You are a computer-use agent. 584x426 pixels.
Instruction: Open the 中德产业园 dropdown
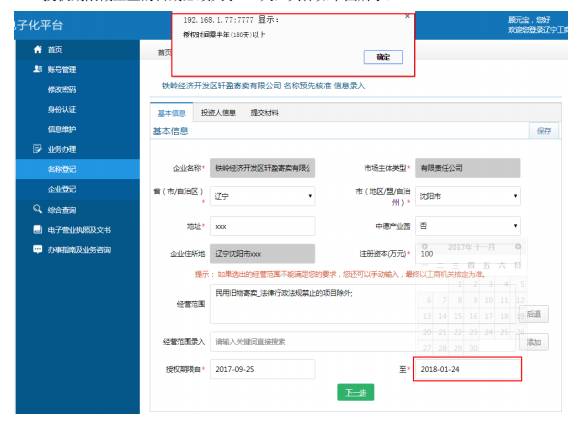click(468, 226)
